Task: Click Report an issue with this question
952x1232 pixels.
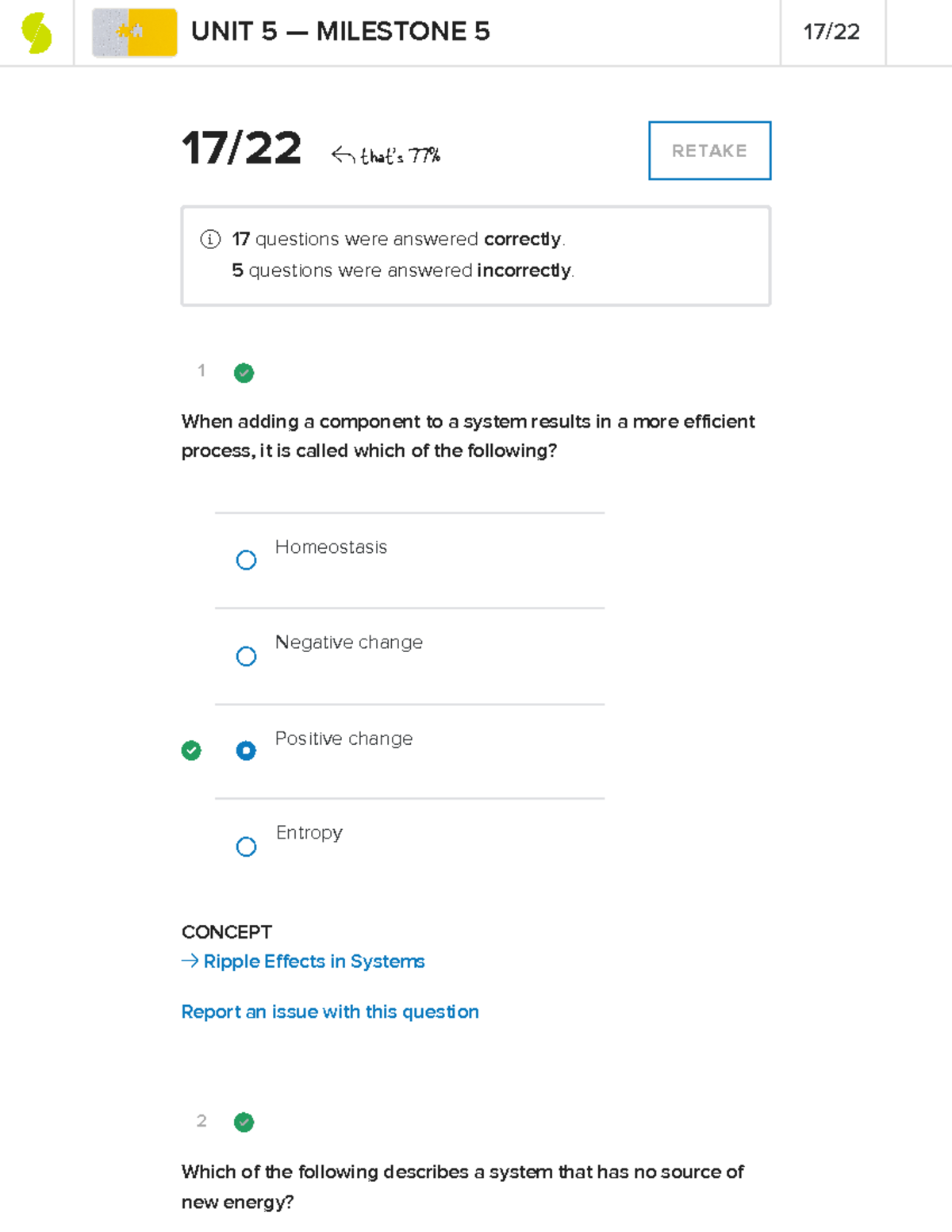Action: 330,1012
